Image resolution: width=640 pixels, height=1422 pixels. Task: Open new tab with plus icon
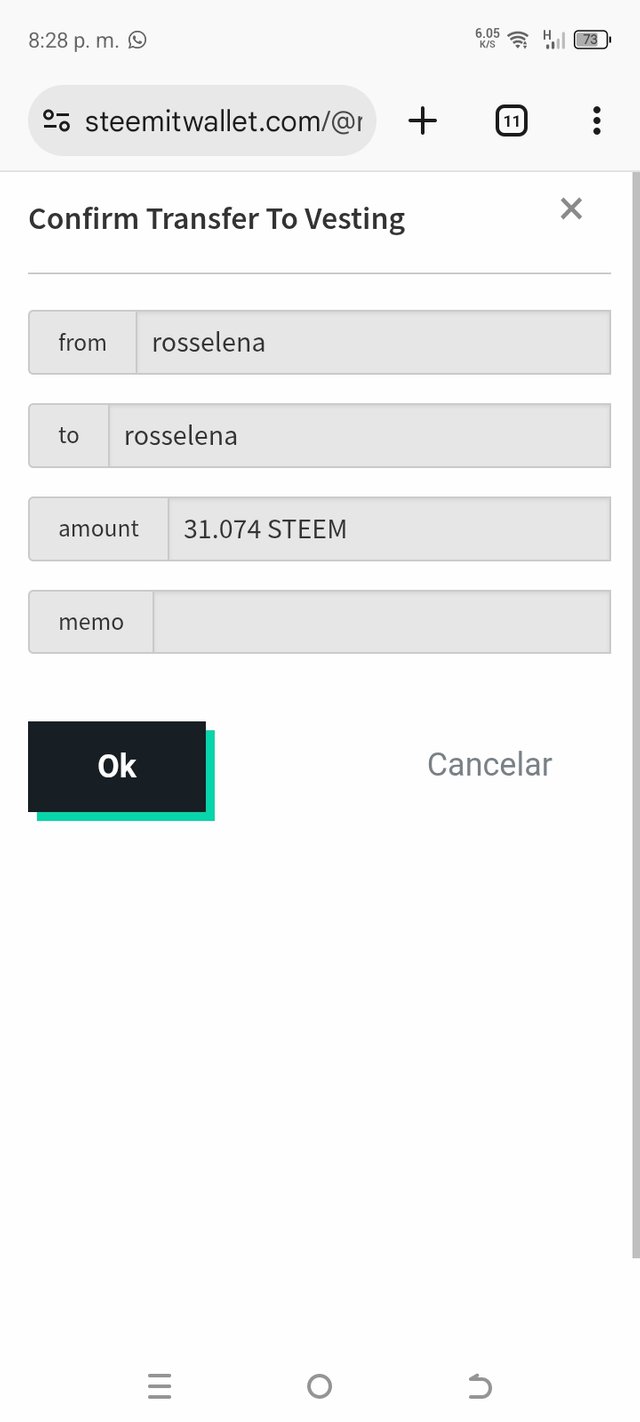click(x=423, y=121)
